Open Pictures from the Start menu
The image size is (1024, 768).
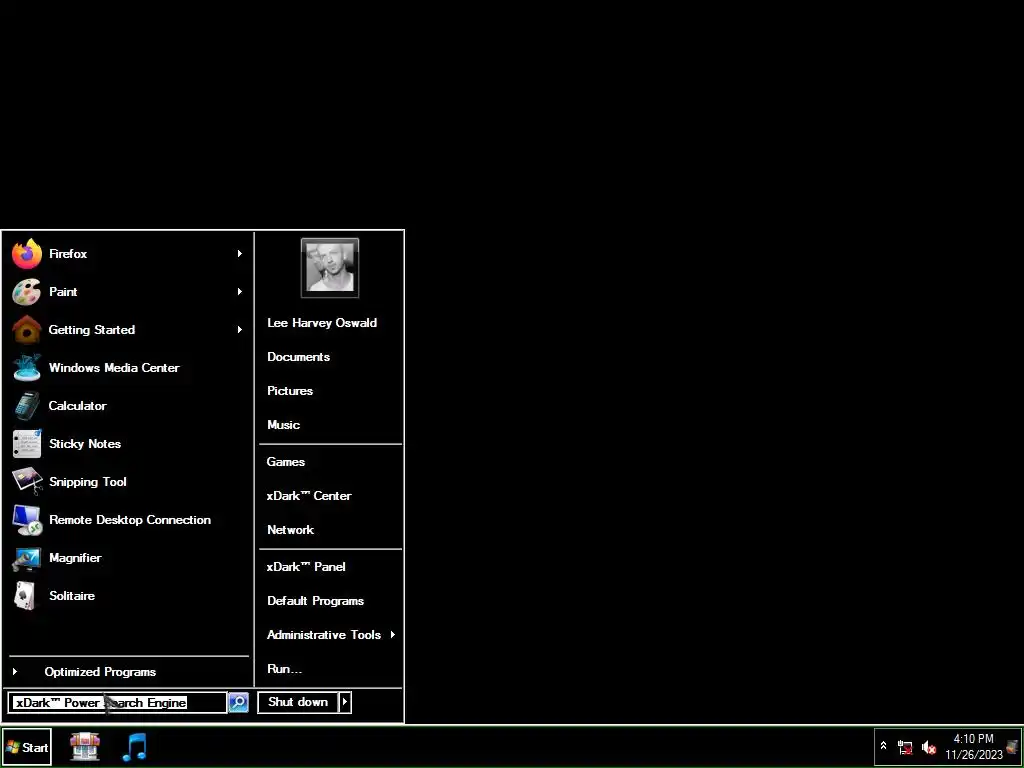coord(290,391)
